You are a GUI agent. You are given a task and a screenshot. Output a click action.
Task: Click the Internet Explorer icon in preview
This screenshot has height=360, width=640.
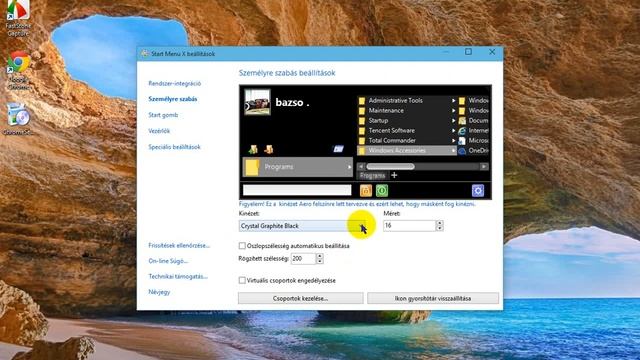click(x=462, y=131)
